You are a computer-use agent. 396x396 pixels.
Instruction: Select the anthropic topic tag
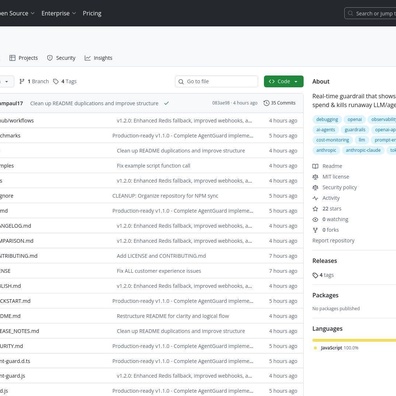(x=326, y=150)
